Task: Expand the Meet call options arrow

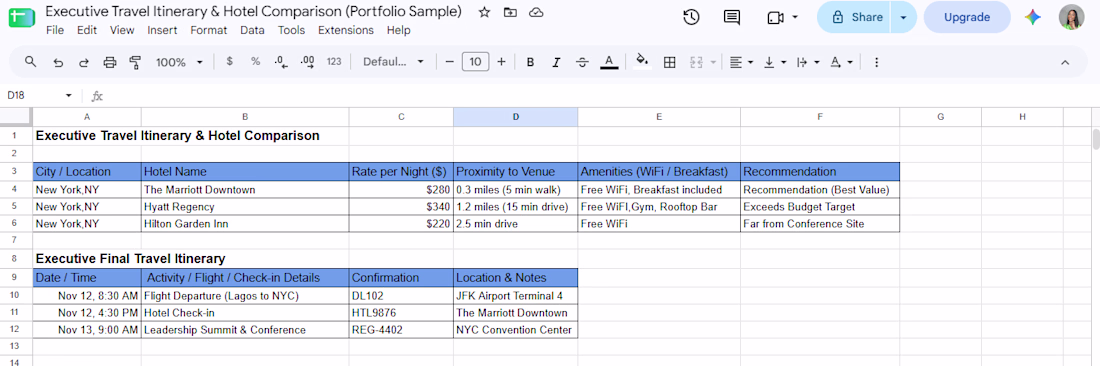Action: [x=795, y=18]
